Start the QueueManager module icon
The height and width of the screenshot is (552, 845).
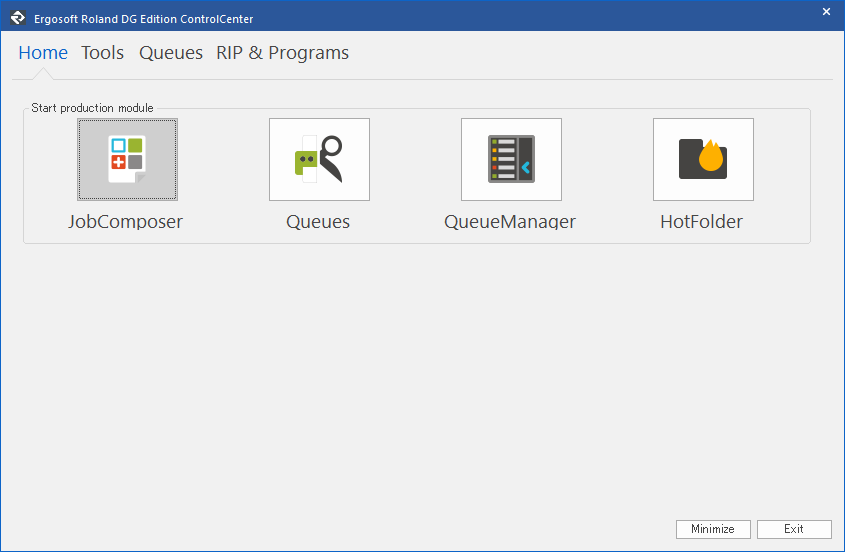(511, 159)
